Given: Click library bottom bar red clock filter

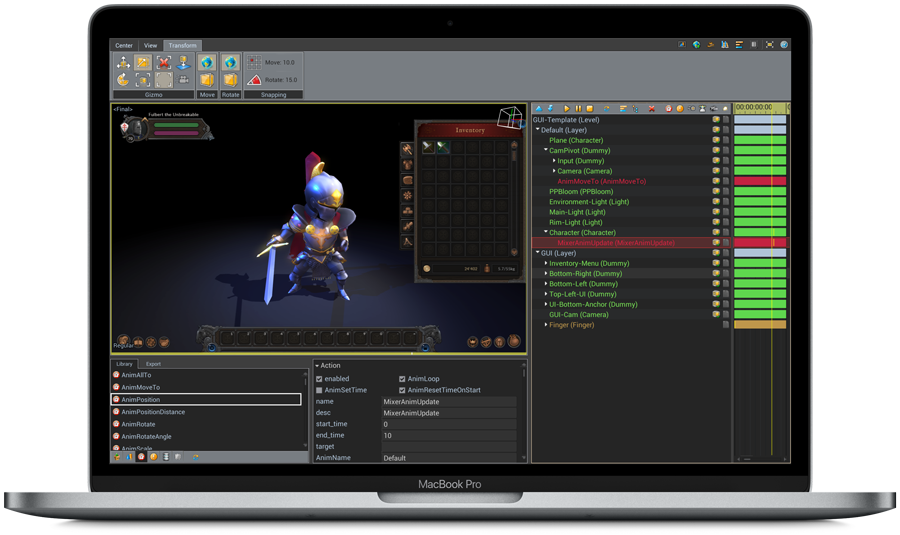Looking at the screenshot, I should click(x=141, y=457).
